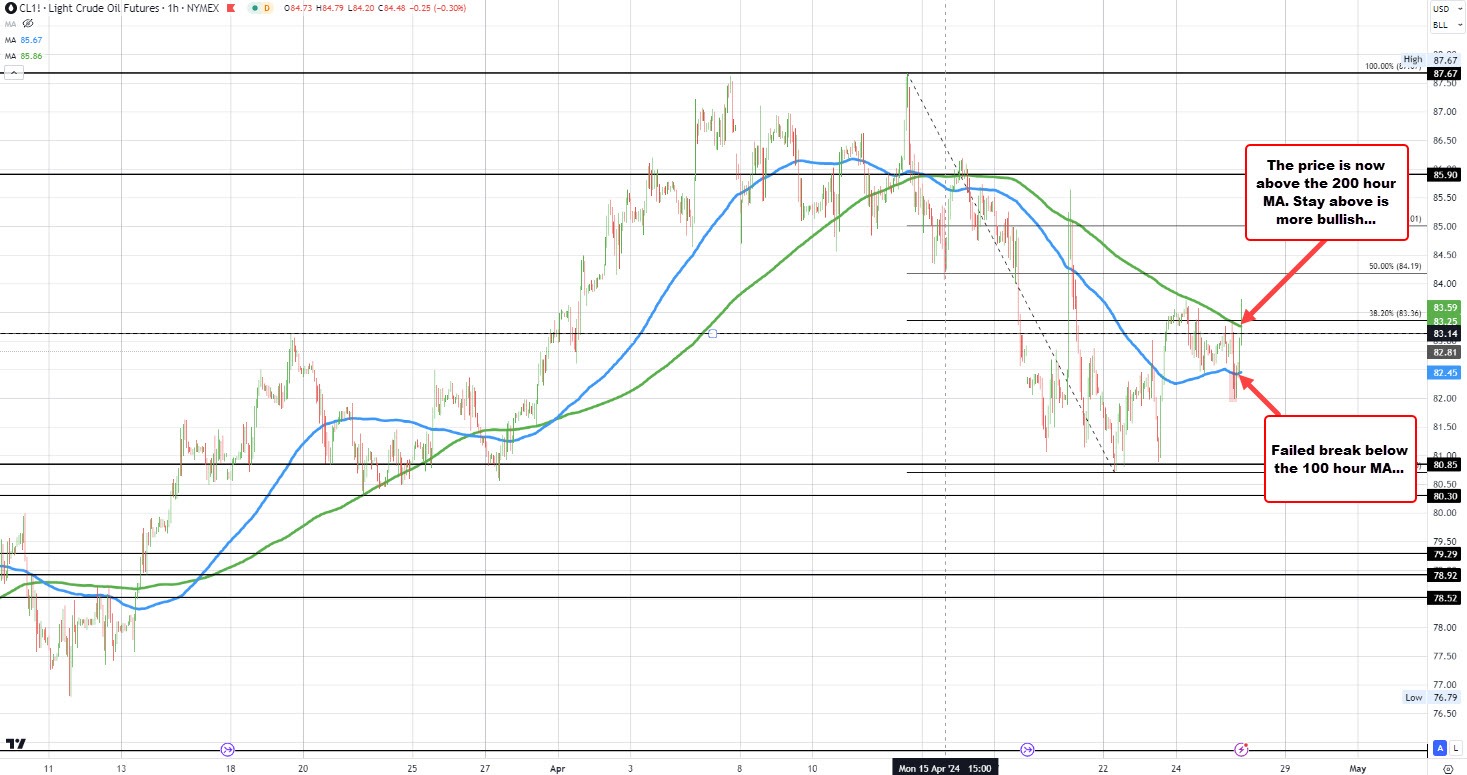Click the 80.85 horizontal line price label
The width and height of the screenshot is (1467, 775).
tap(1444, 464)
